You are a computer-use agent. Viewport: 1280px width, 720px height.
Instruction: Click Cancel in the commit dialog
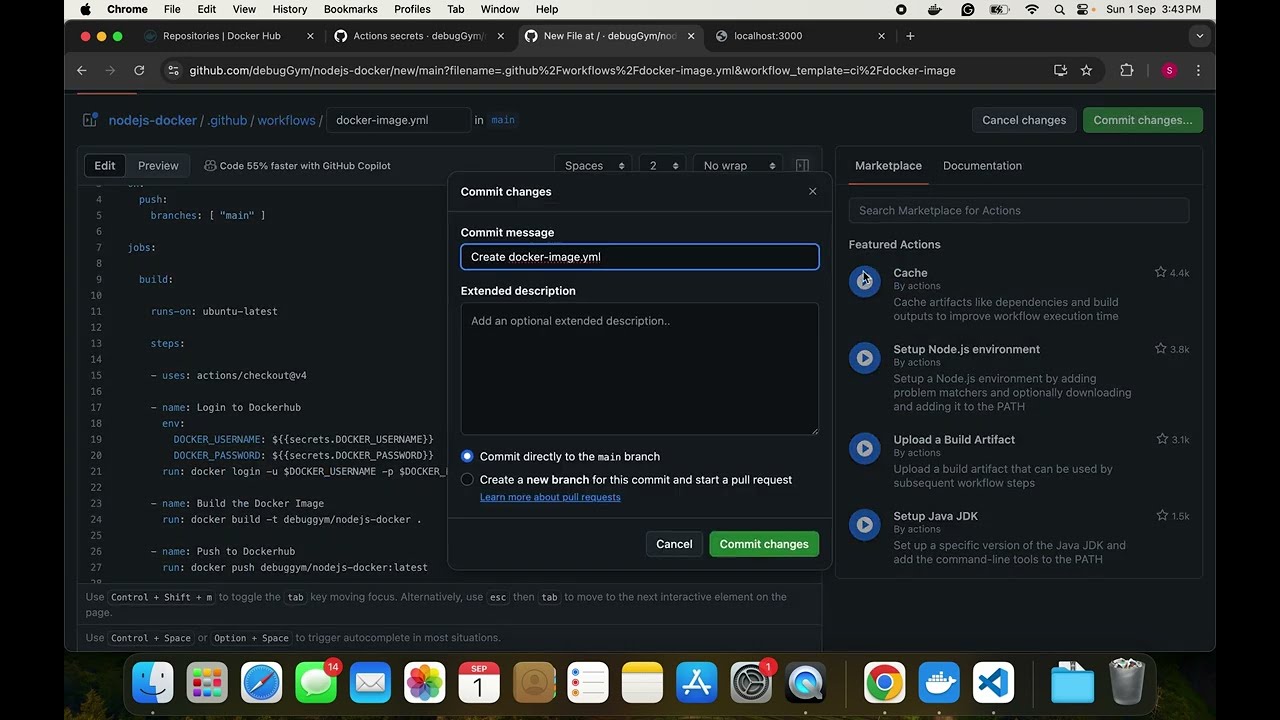(x=674, y=544)
